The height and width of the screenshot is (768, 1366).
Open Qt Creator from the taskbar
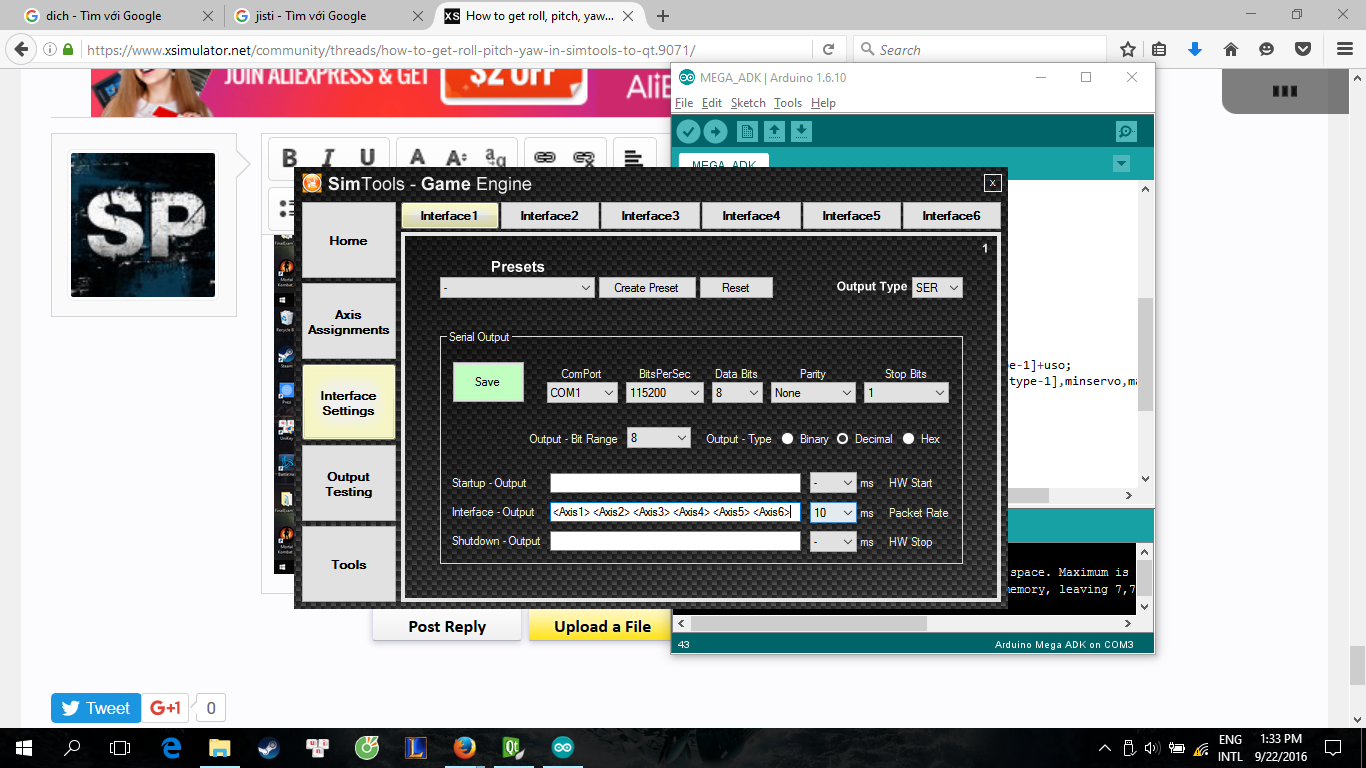pos(514,747)
